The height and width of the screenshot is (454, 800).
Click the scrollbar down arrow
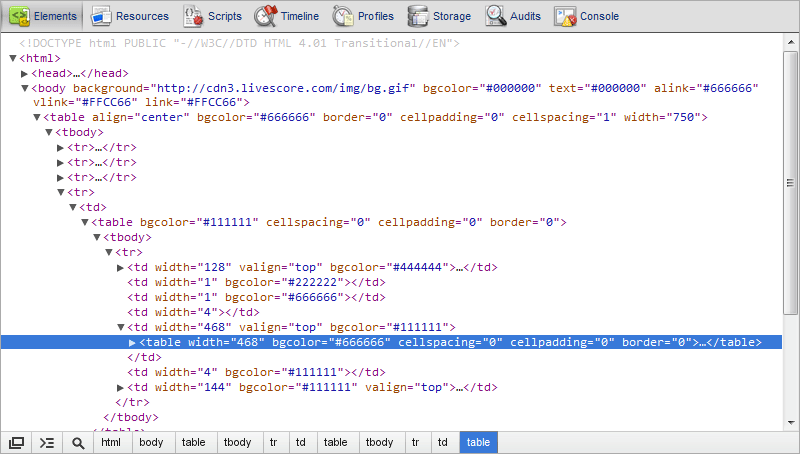pos(791,423)
